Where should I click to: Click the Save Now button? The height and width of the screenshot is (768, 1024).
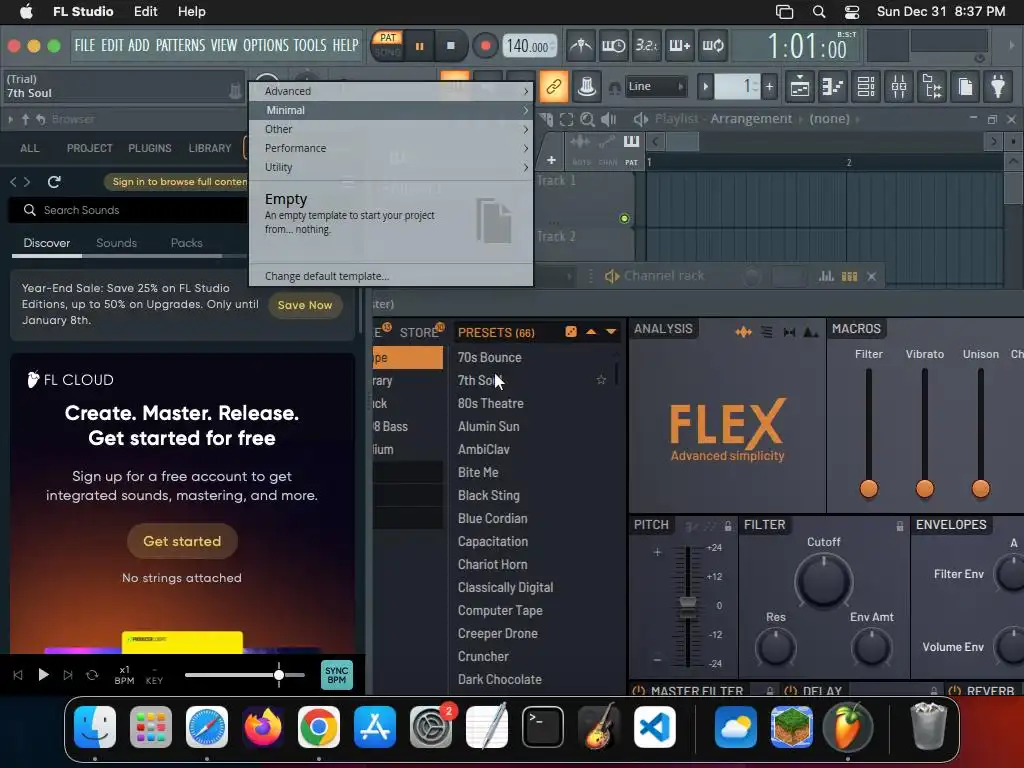[x=305, y=305]
